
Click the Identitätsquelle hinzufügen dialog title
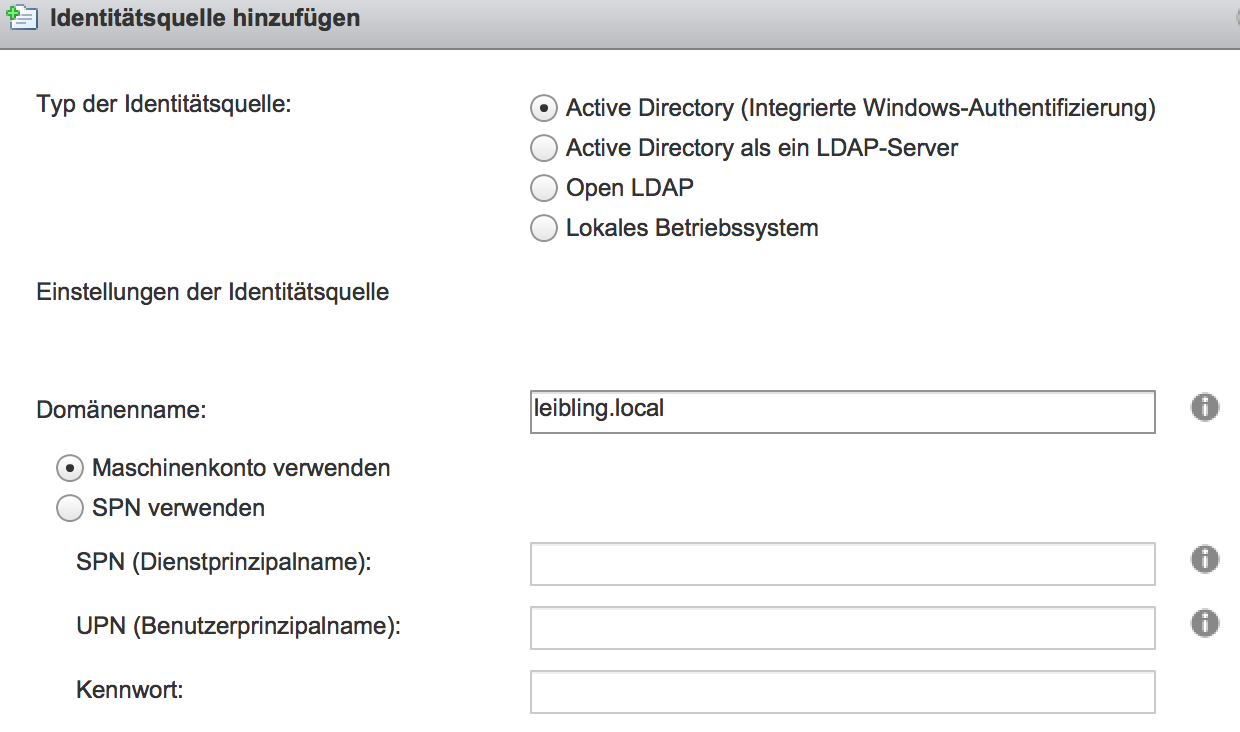(205, 18)
